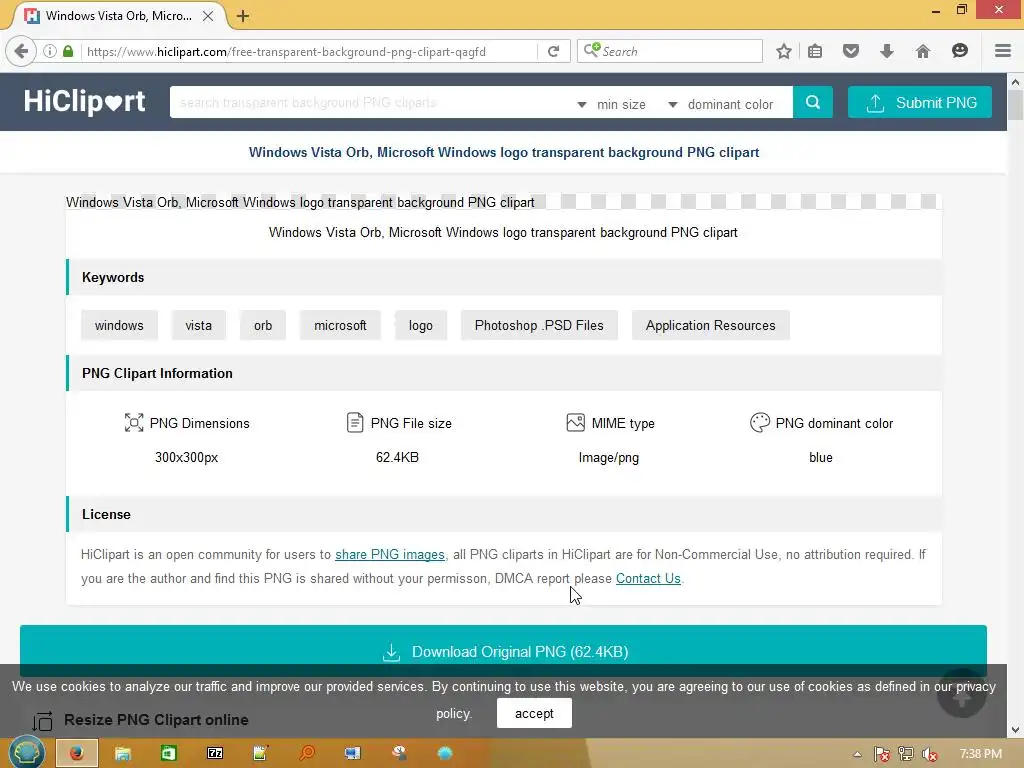Click the green padlock security icon
The width and height of the screenshot is (1024, 768).
click(x=68, y=51)
